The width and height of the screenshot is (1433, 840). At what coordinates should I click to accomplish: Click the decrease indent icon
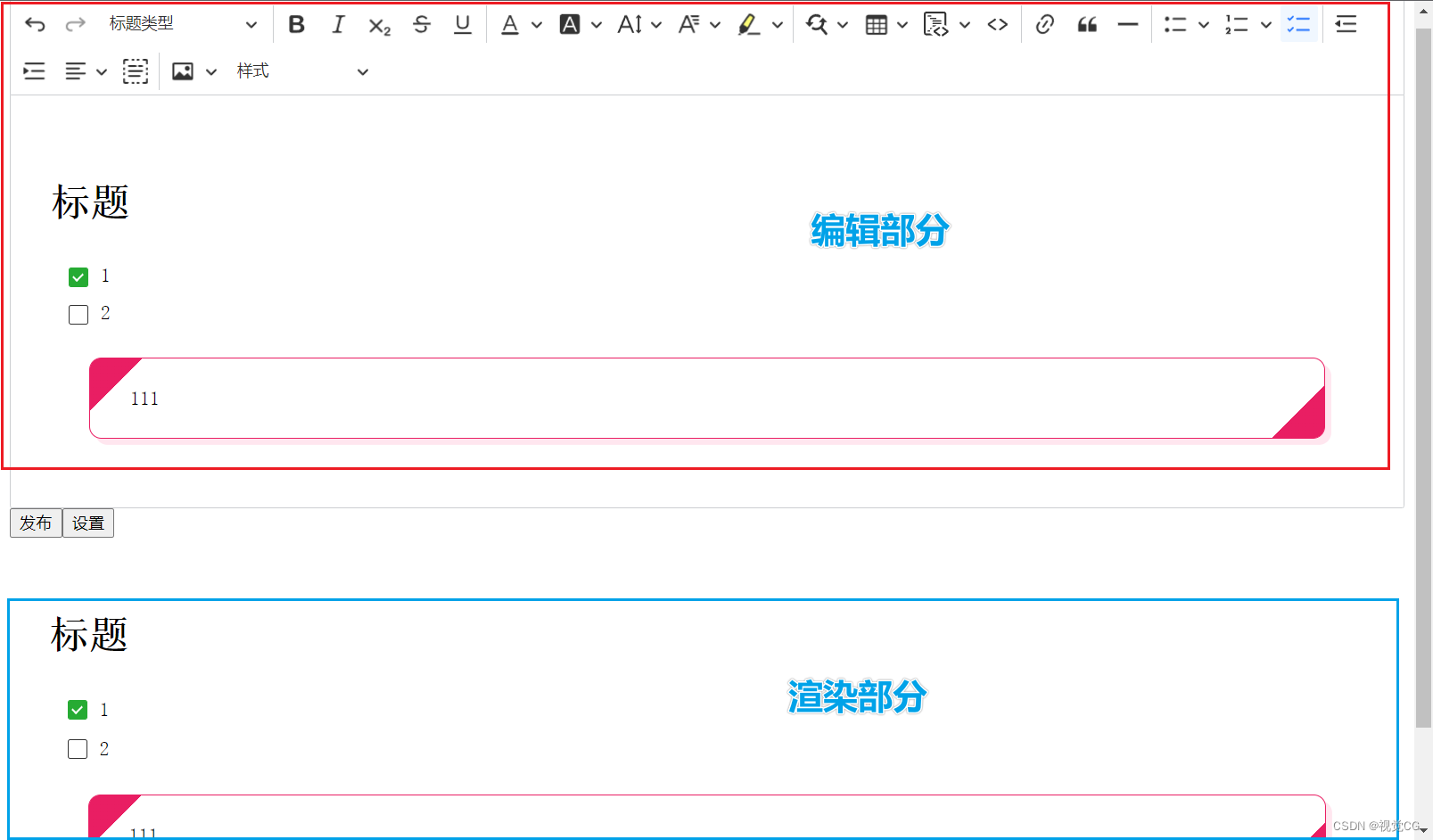tap(1347, 24)
